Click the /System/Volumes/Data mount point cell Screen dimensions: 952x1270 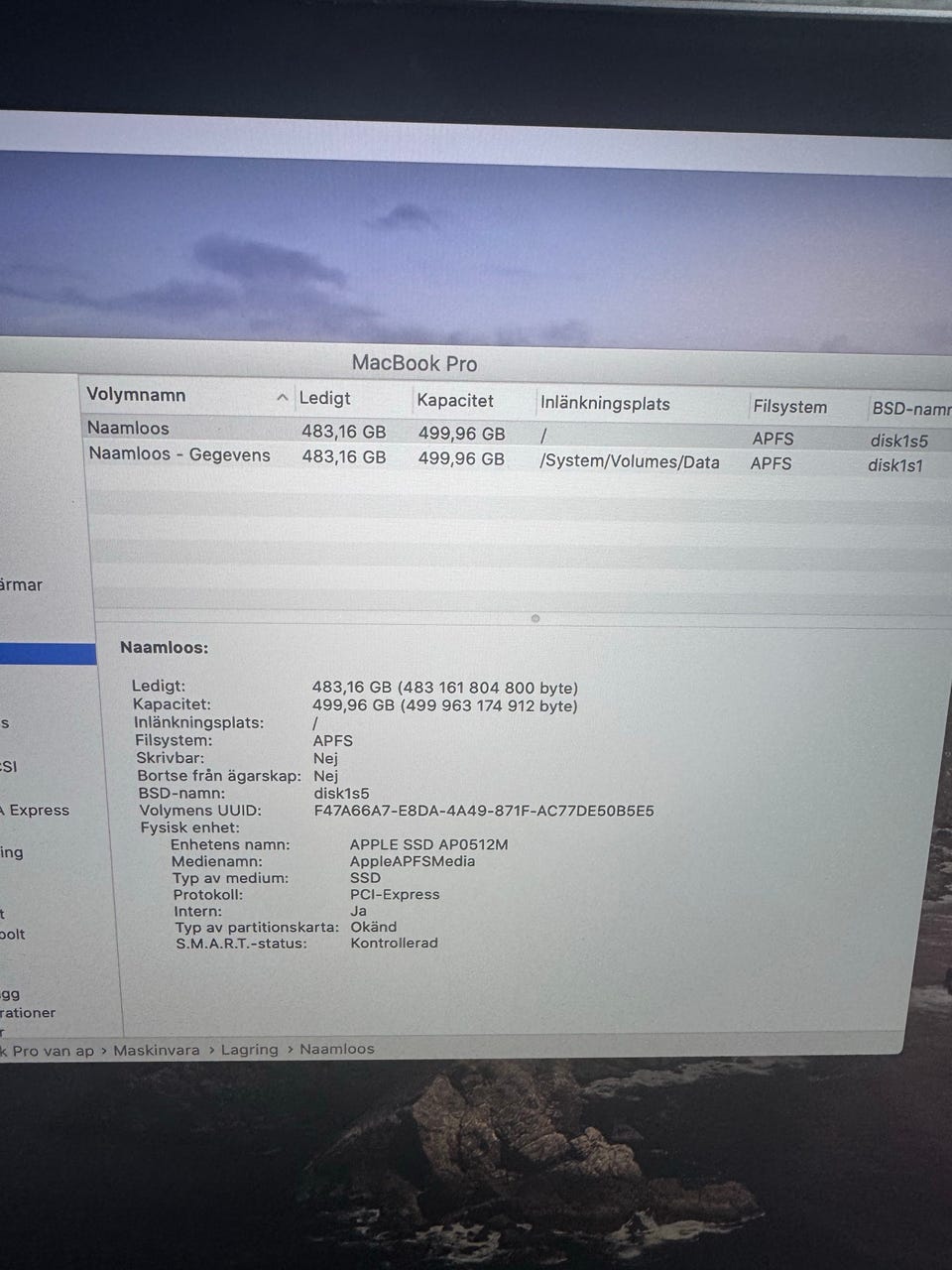coord(629,461)
